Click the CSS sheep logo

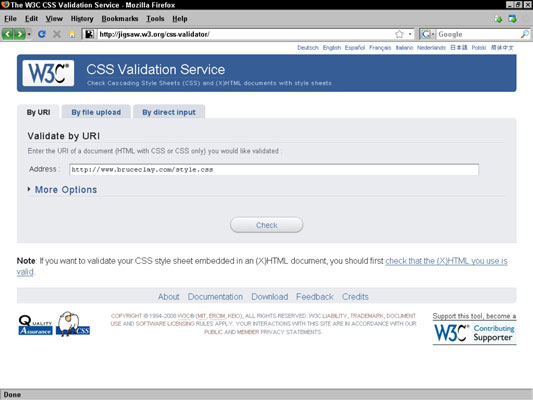pos(73,324)
